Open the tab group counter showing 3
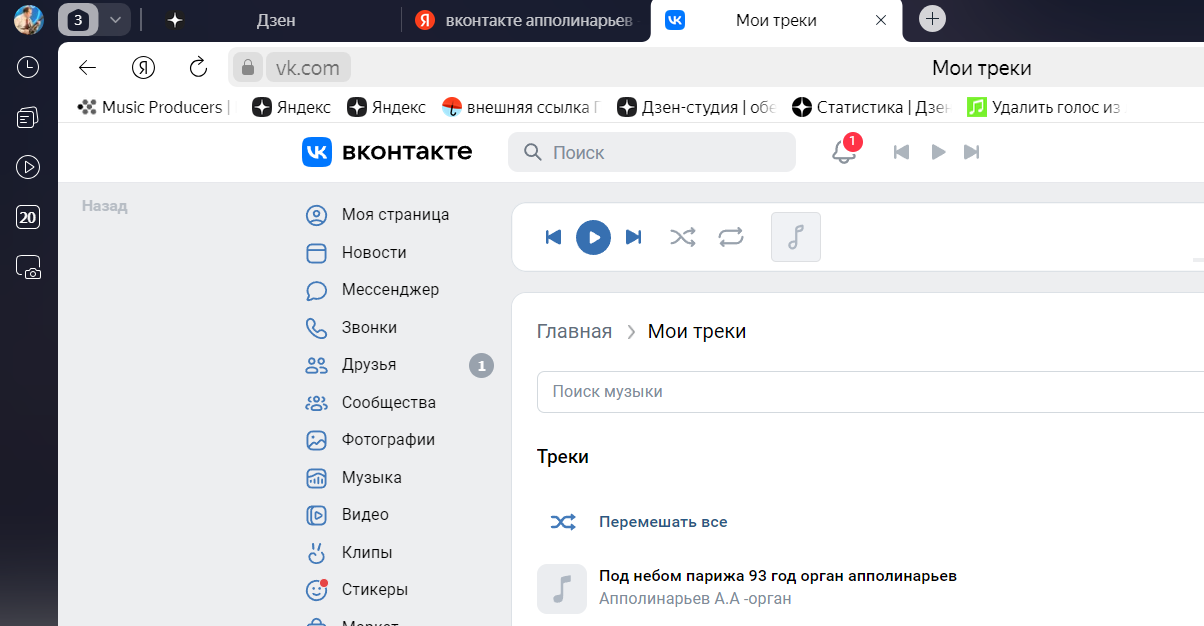 [x=78, y=19]
